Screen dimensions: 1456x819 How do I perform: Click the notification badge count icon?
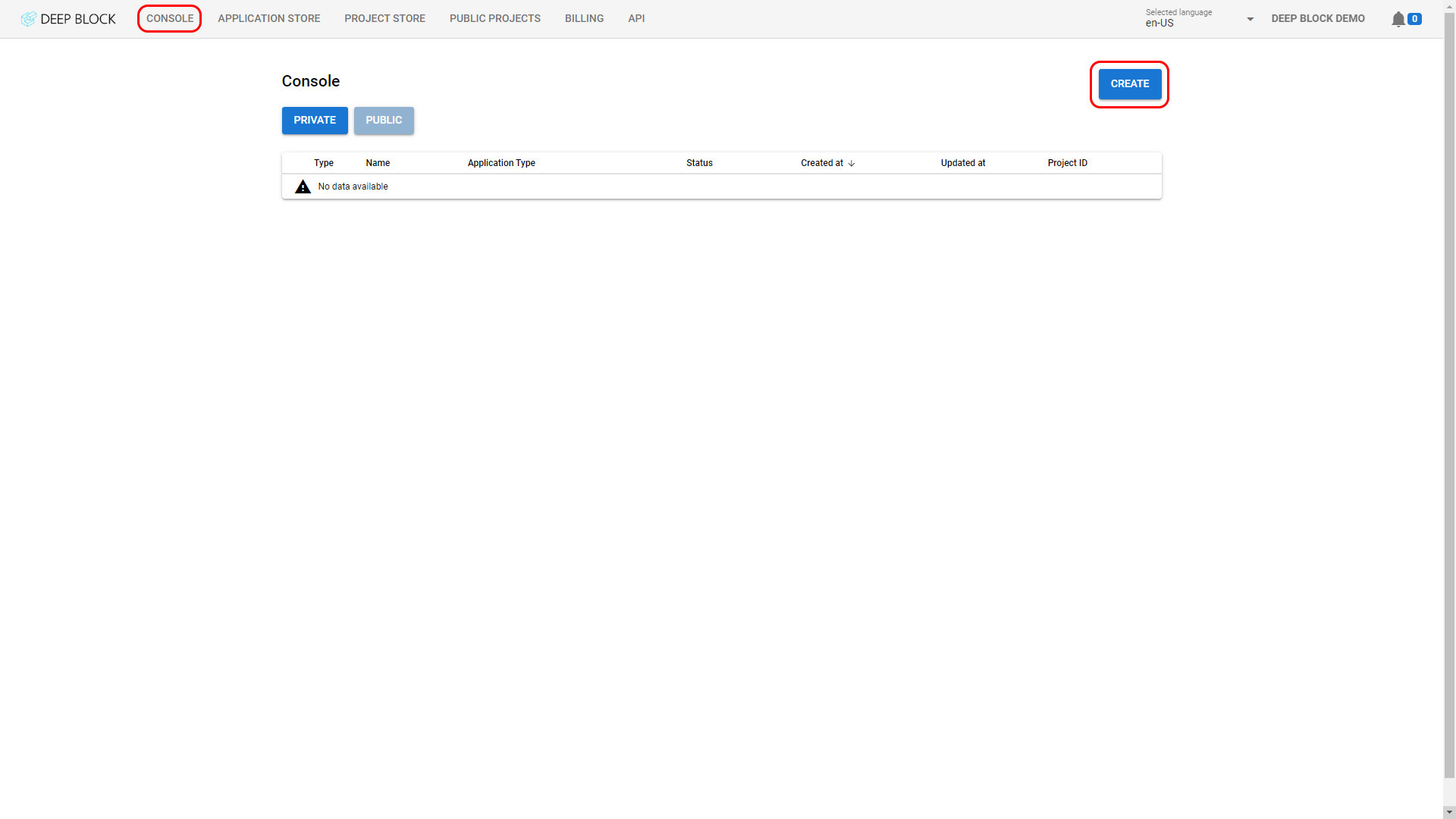(x=1414, y=18)
